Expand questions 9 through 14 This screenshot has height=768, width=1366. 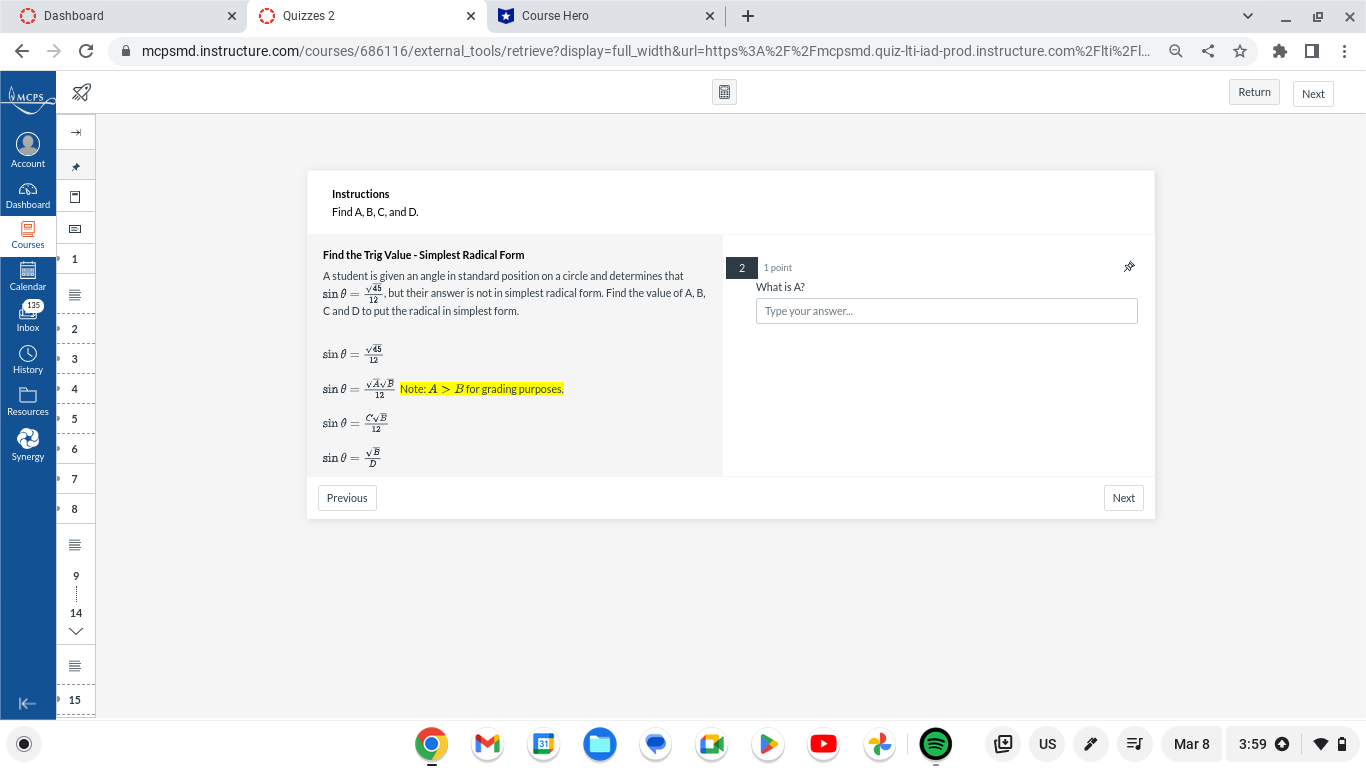[x=75, y=631]
